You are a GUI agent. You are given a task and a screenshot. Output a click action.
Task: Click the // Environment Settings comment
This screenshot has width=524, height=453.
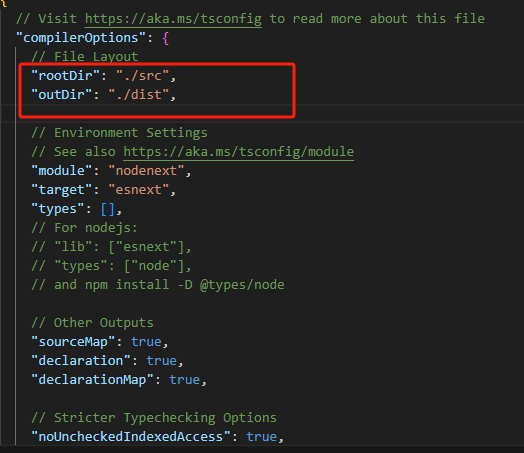coord(119,133)
